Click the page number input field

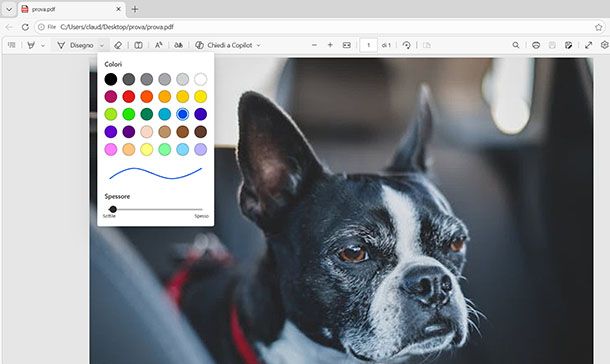368,45
